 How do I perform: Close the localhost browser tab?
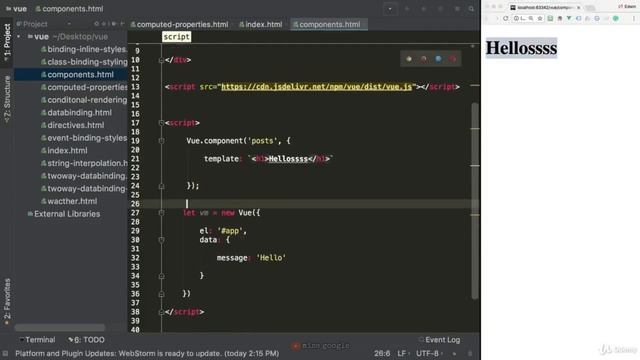point(578,7)
